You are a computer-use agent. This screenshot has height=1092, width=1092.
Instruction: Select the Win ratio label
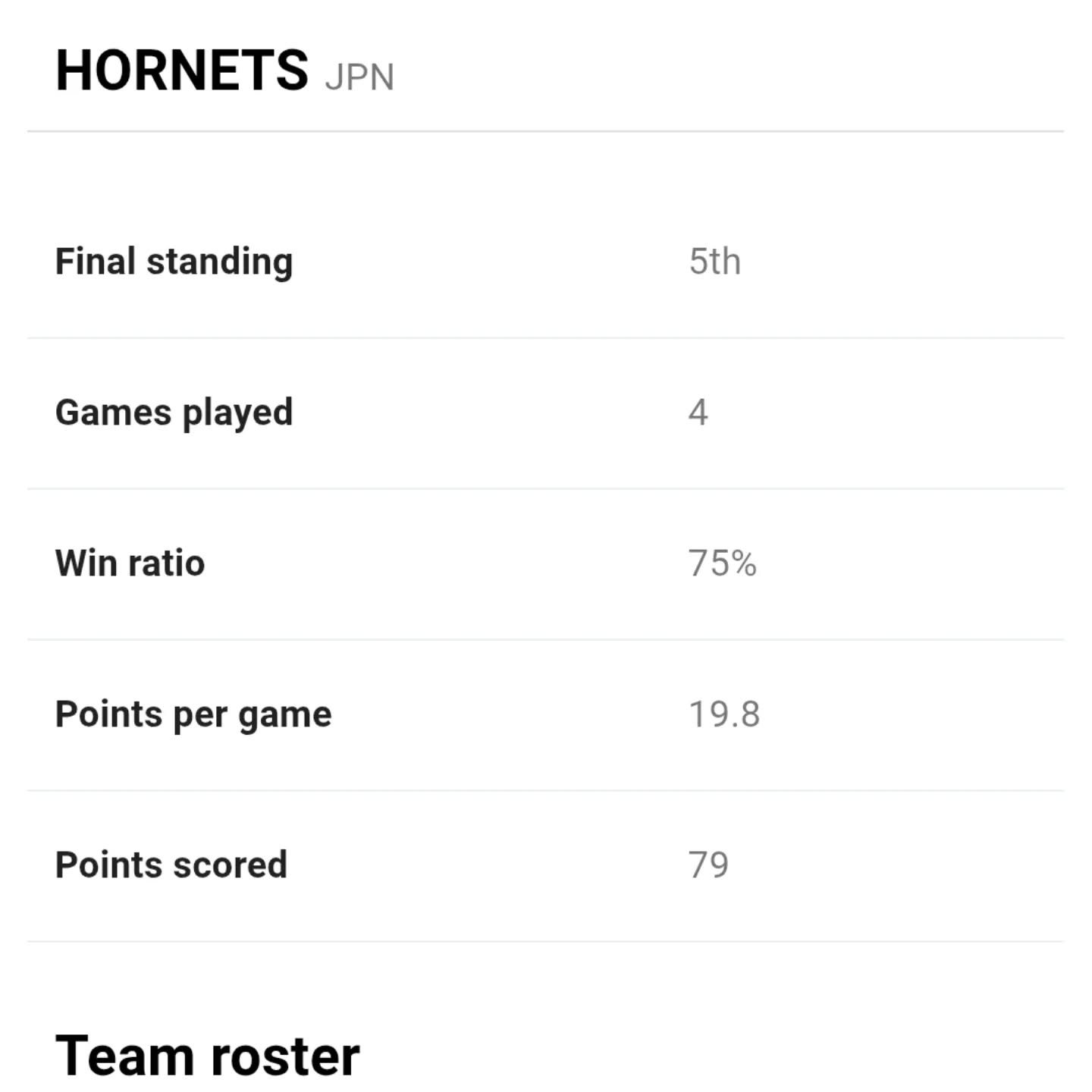point(130,563)
